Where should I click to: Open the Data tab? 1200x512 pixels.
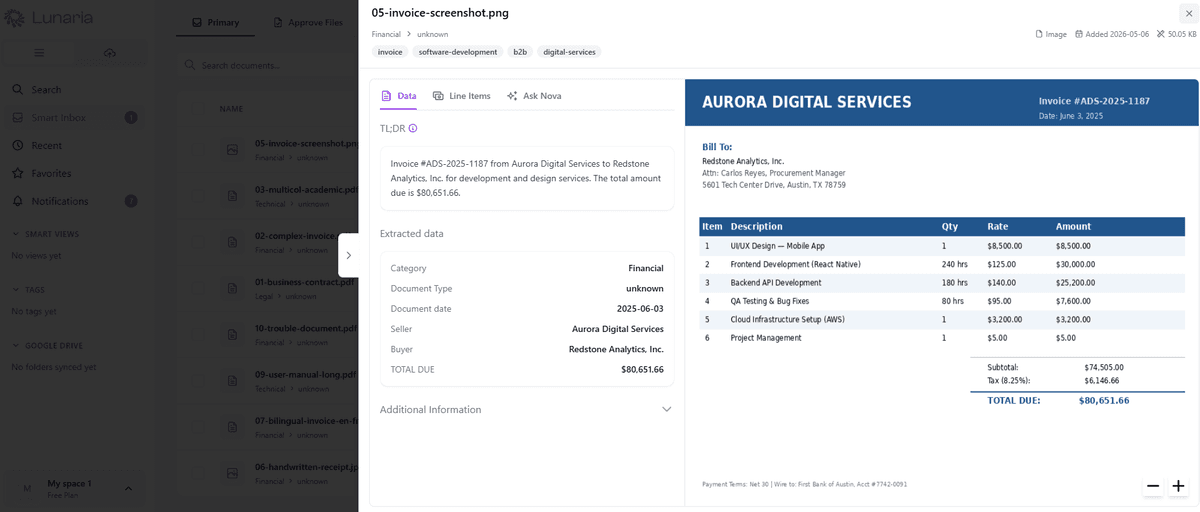pos(399,96)
